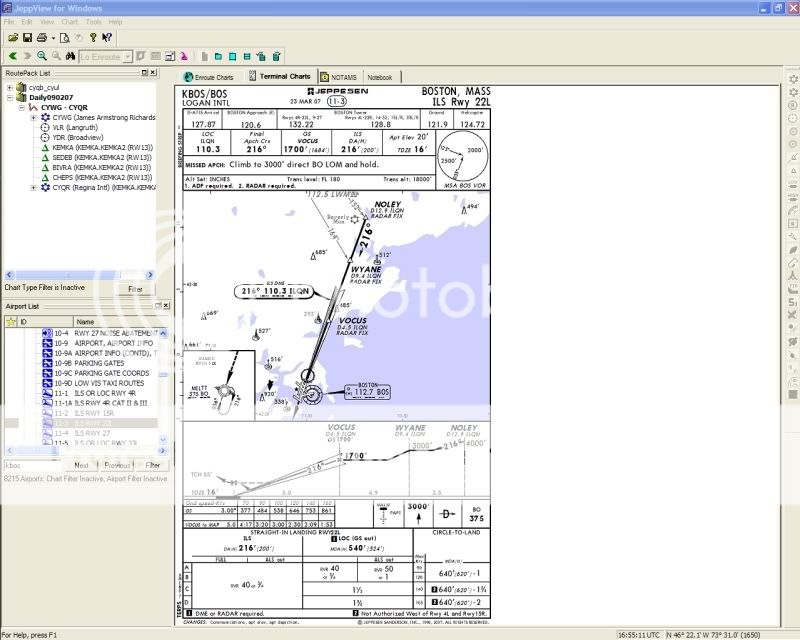The height and width of the screenshot is (640, 800).
Task: Click the binoculars search icon
Action: [70, 56]
